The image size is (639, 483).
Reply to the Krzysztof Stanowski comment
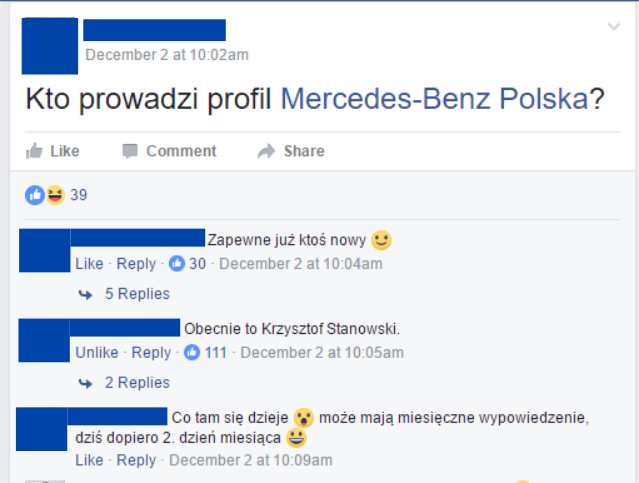click(151, 353)
